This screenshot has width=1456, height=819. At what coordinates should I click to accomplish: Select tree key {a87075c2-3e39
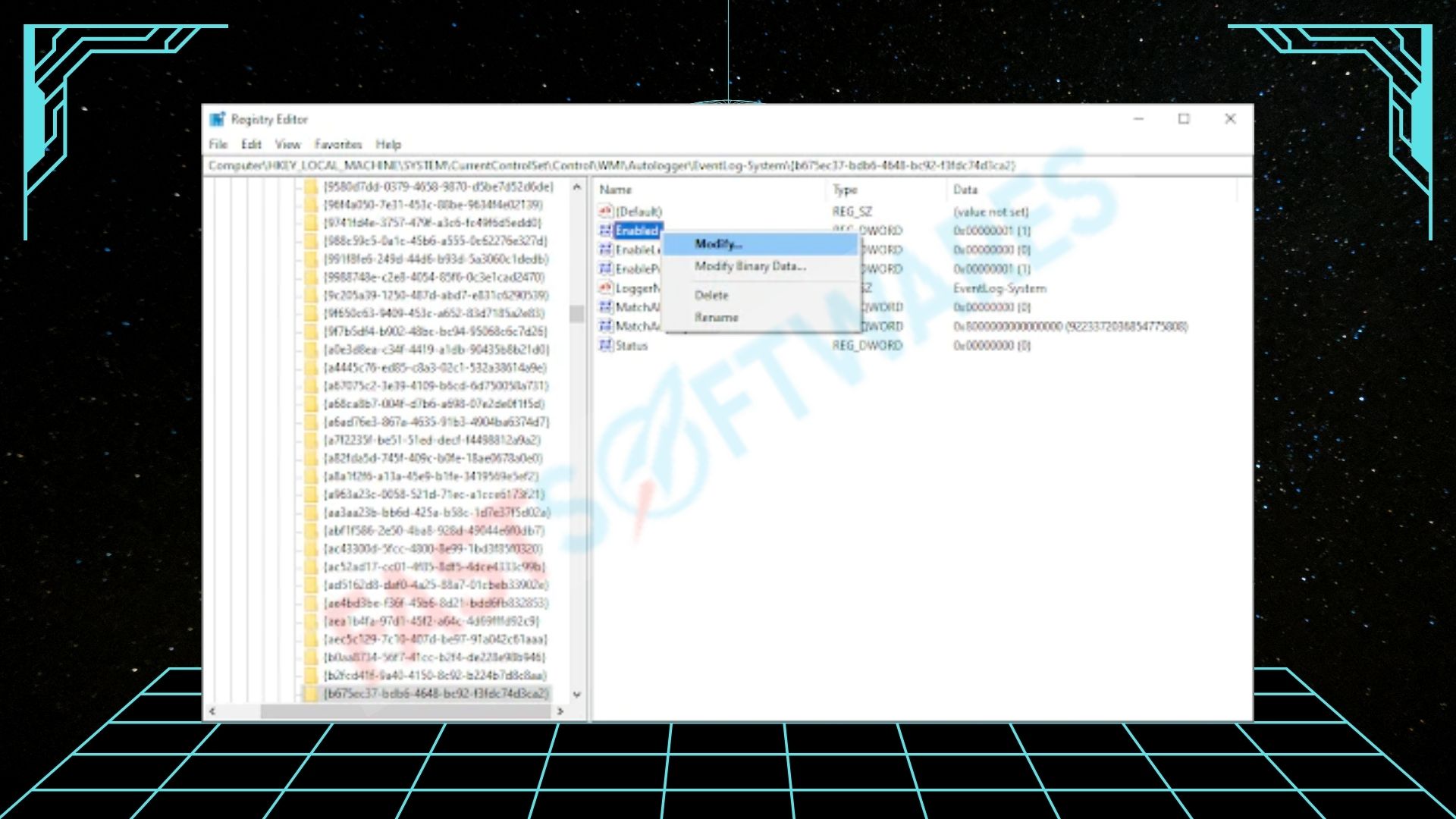coord(435,385)
